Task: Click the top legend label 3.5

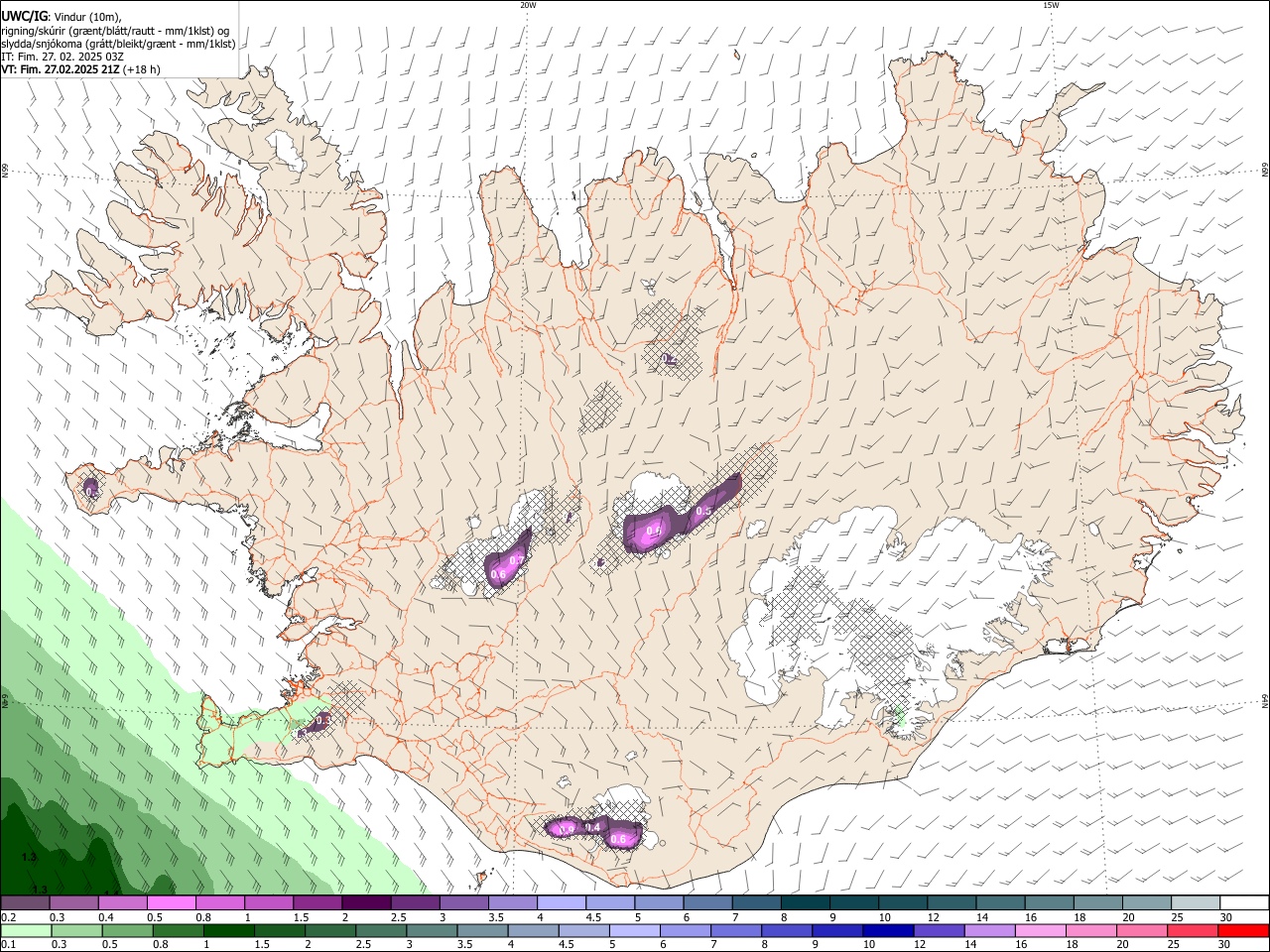Action: [x=494, y=917]
